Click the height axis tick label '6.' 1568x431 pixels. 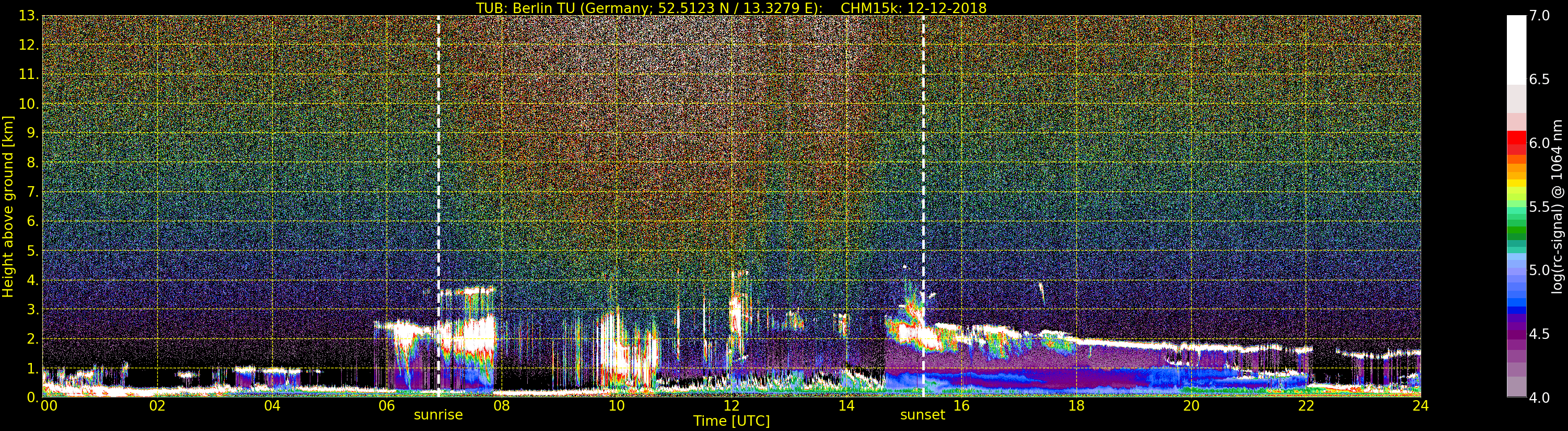pos(33,221)
